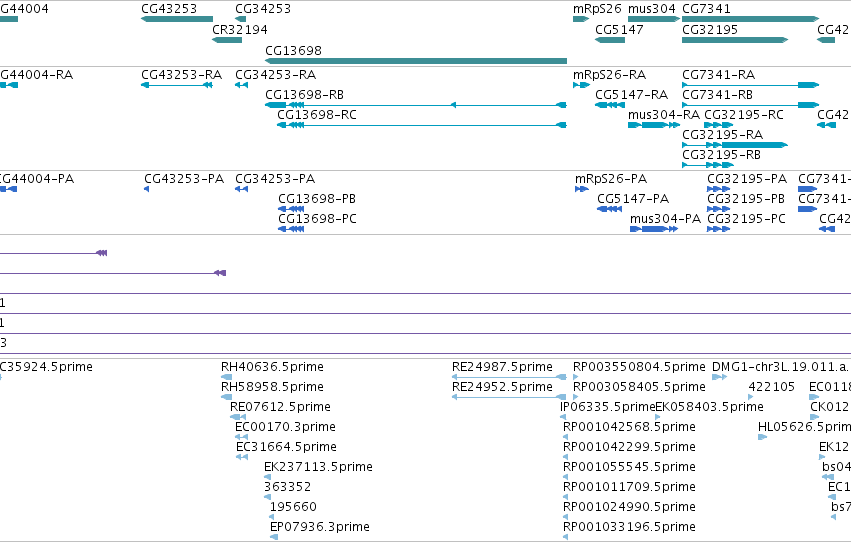Click transcript CG43253-RA
The width and height of the screenshot is (851, 542).
[177, 85]
